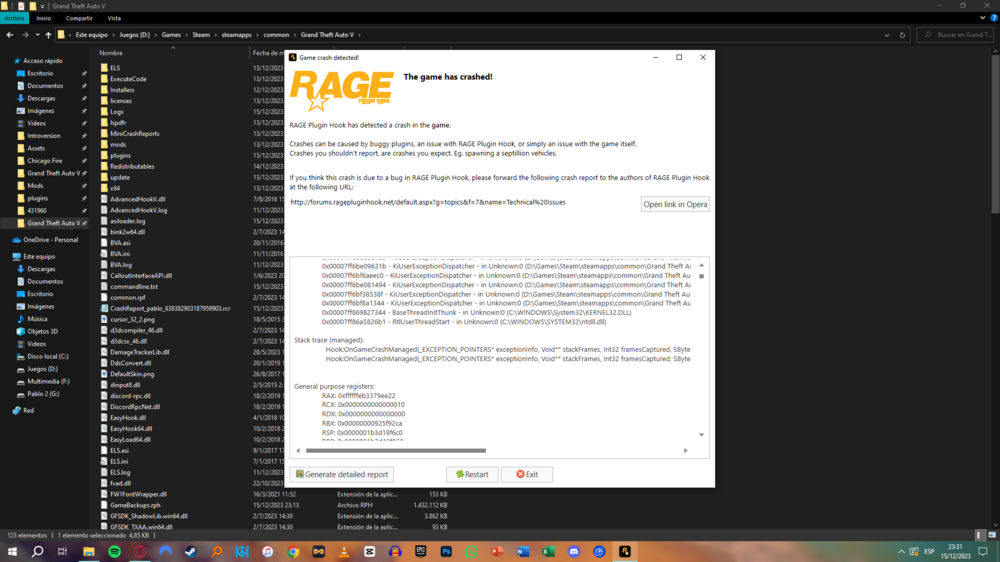The image size is (1000, 562).
Task: Launch Steam from the taskbar
Action: [191, 551]
